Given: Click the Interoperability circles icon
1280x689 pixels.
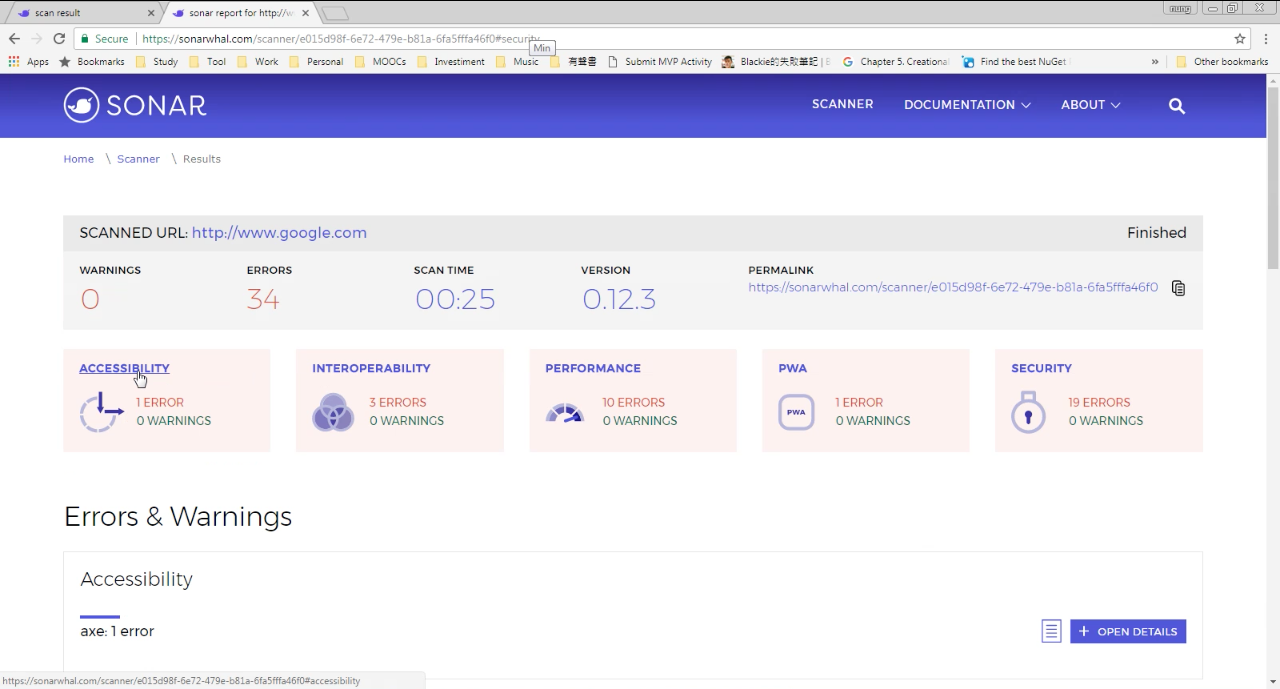Looking at the screenshot, I should pos(333,412).
